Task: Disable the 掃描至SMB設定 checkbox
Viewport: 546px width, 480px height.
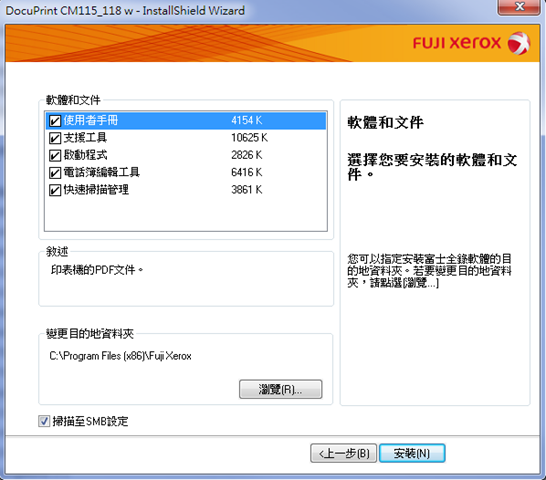Action: coord(44,421)
